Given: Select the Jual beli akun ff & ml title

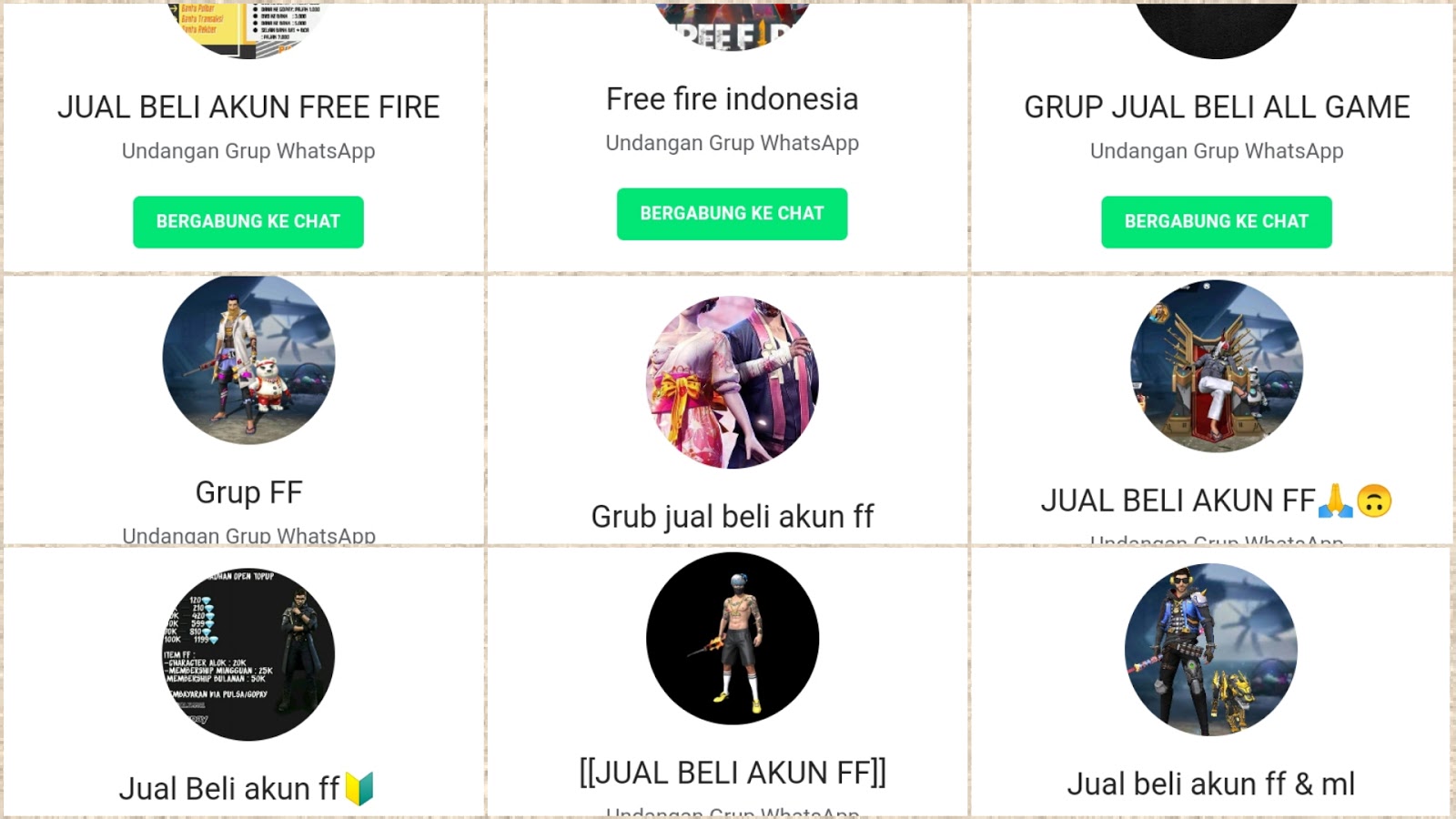Looking at the screenshot, I should coord(1211,784).
